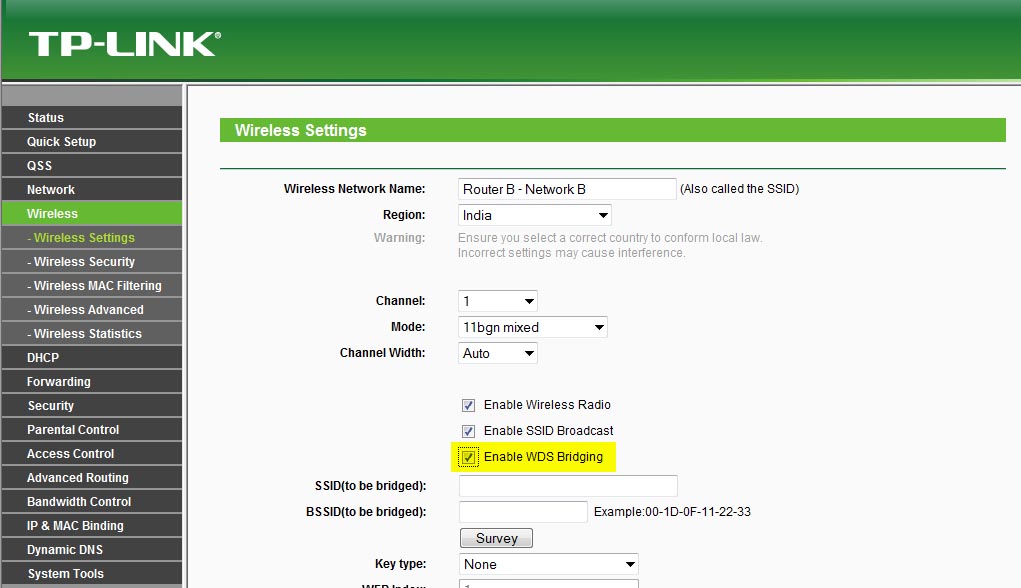Open the Status menu item
Screen dimensions: 1021x588
coord(92,118)
